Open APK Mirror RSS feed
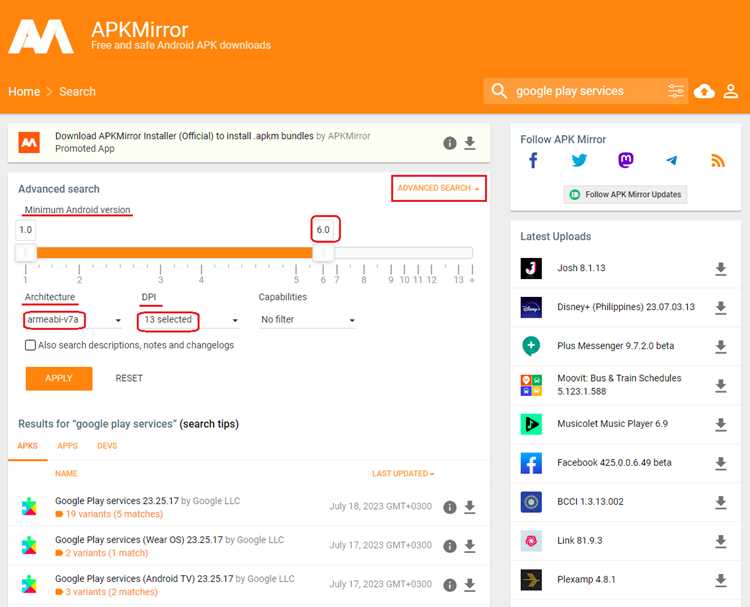The height and width of the screenshot is (607, 750). pyautogui.click(x=718, y=160)
